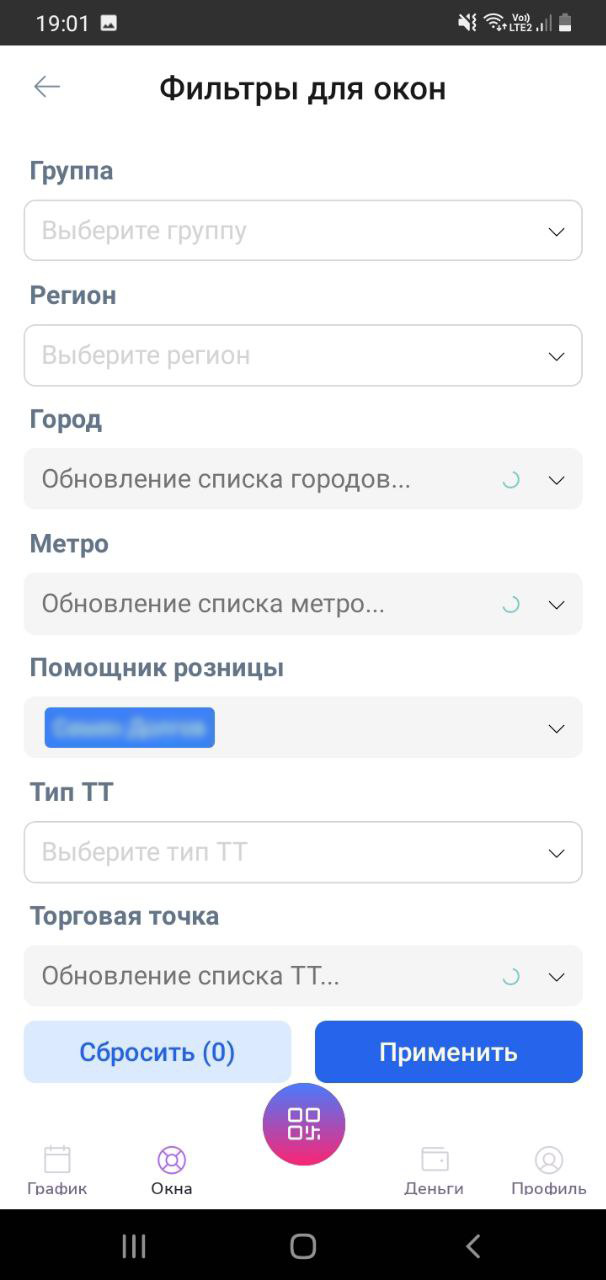Open the Группа dropdown
Viewport: 606px width, 1280px height.
pos(303,231)
